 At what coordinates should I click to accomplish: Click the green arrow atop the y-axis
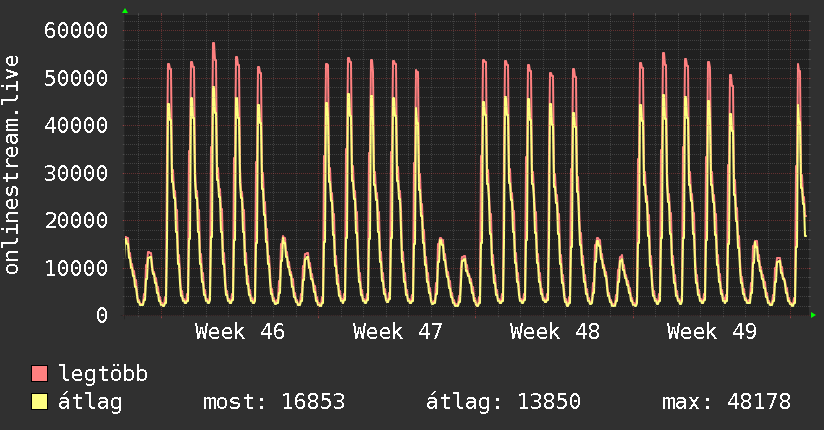coord(125,11)
